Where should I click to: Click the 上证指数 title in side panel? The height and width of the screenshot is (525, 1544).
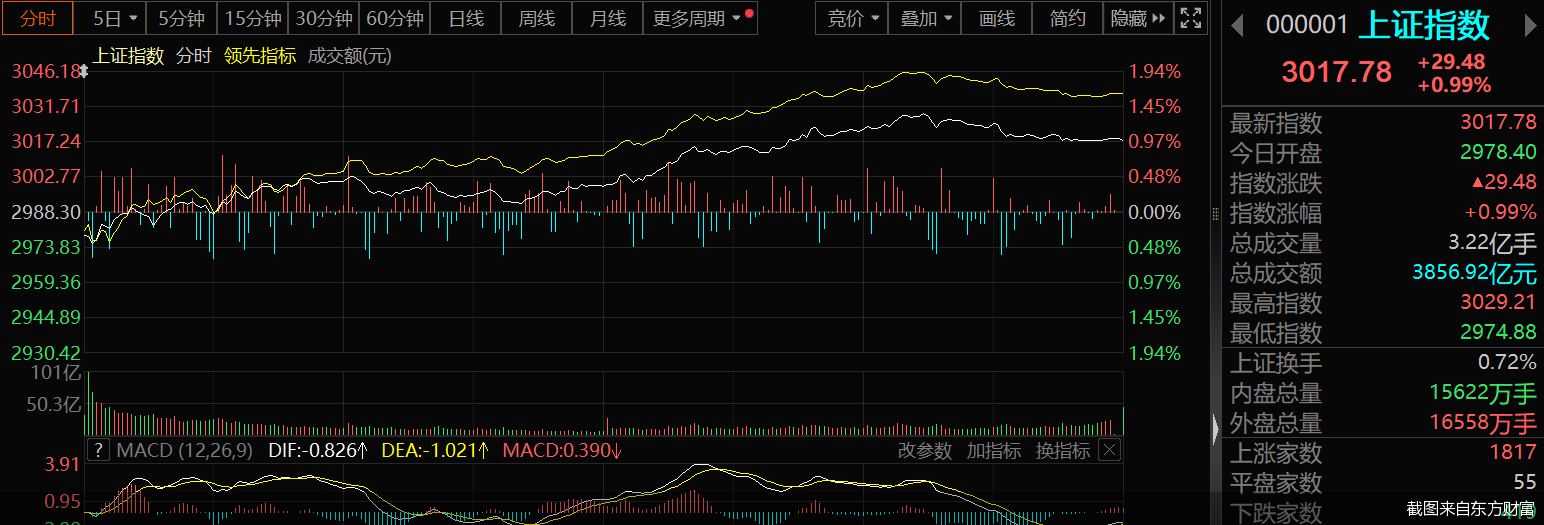[1424, 25]
